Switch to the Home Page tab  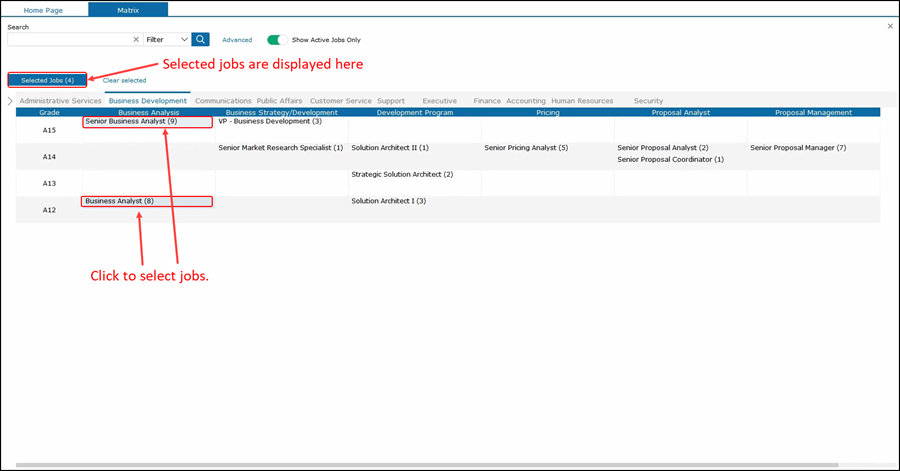tap(44, 9)
